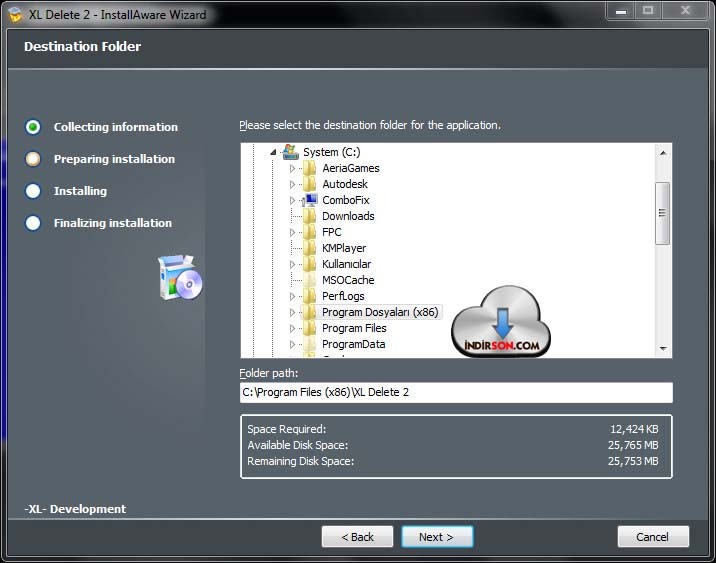This screenshot has height=563, width=716.
Task: Expand the Autodesk folder node
Action: pos(292,184)
